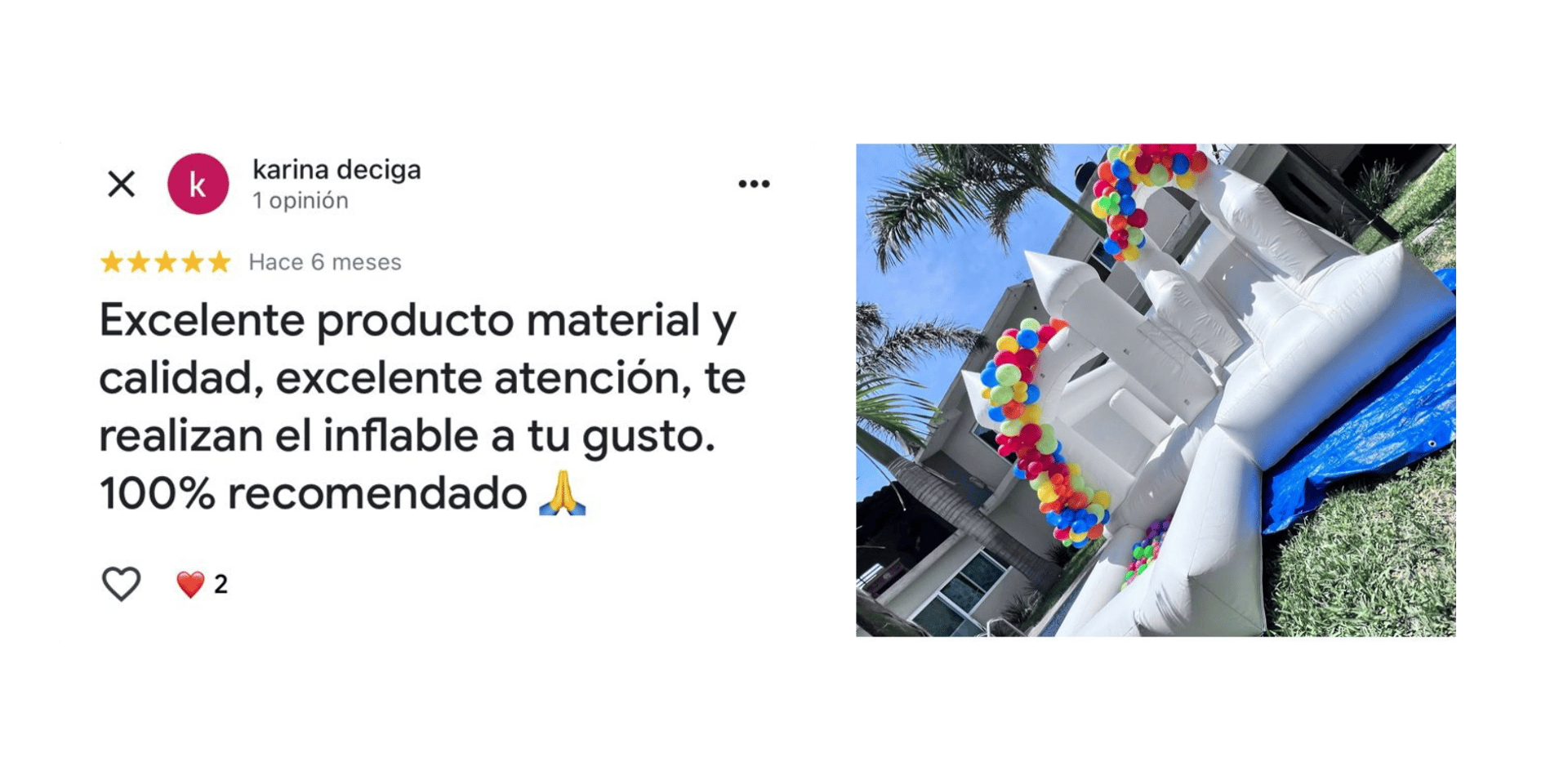This screenshot has height=784, width=1568.
Task: Click the last gold rating star
Action: click(220, 262)
